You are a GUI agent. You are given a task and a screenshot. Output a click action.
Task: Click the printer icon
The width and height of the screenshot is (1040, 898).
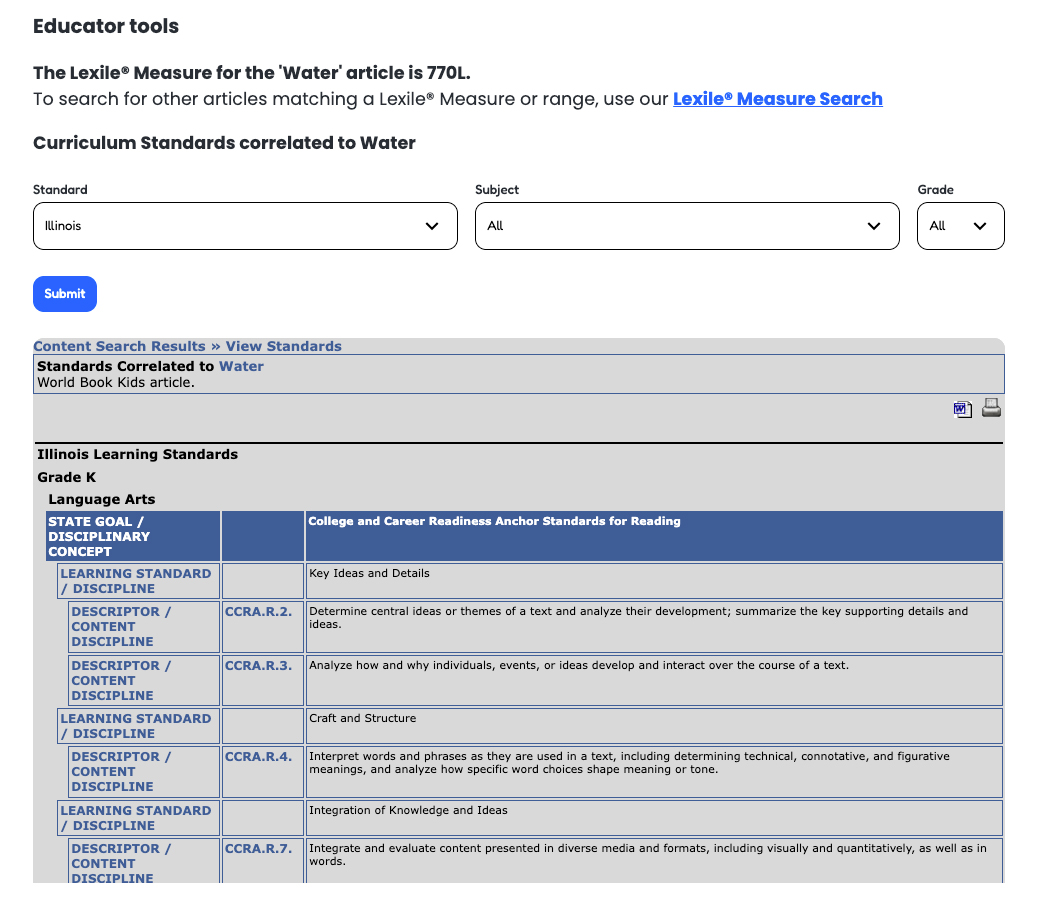(991, 408)
